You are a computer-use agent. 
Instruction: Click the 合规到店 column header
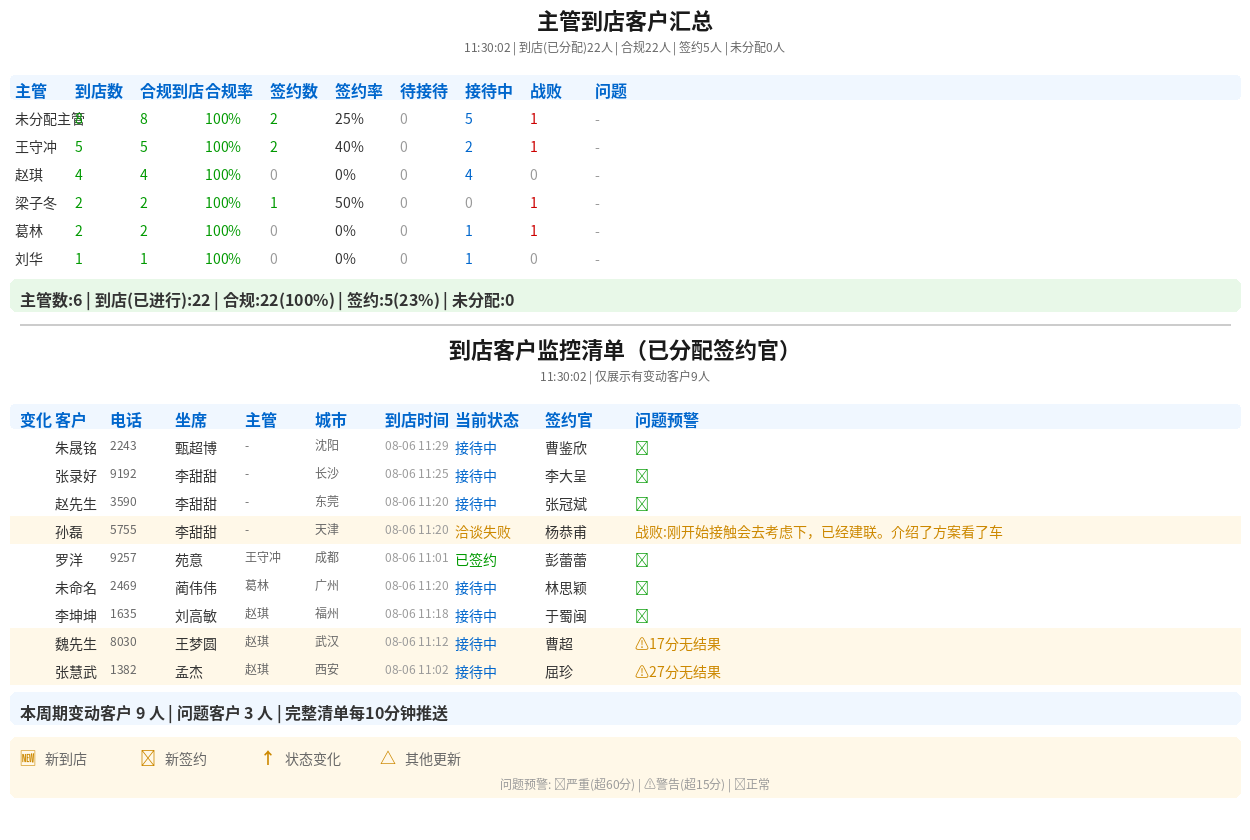pos(172,91)
